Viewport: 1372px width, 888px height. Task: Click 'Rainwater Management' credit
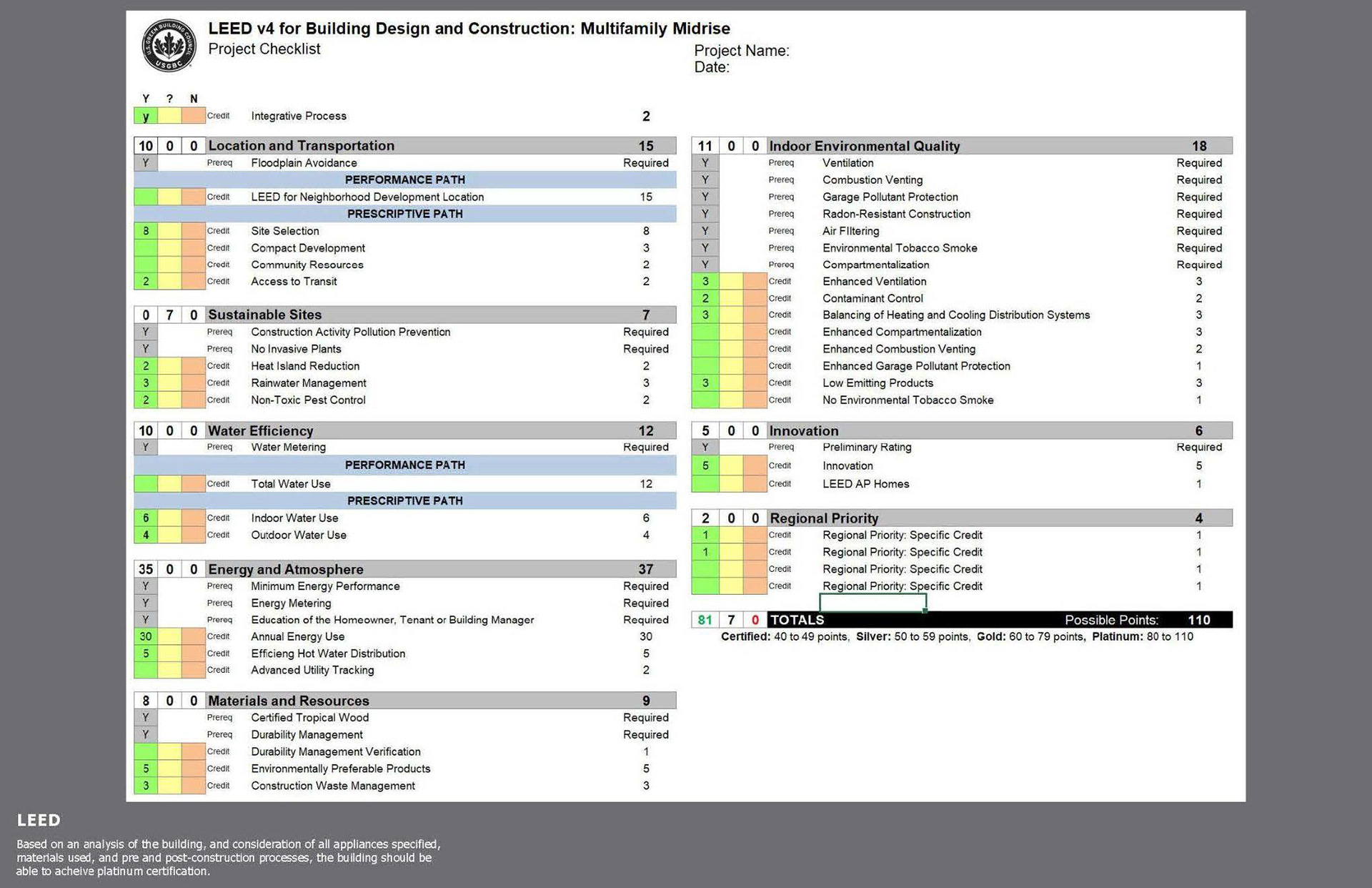309,383
